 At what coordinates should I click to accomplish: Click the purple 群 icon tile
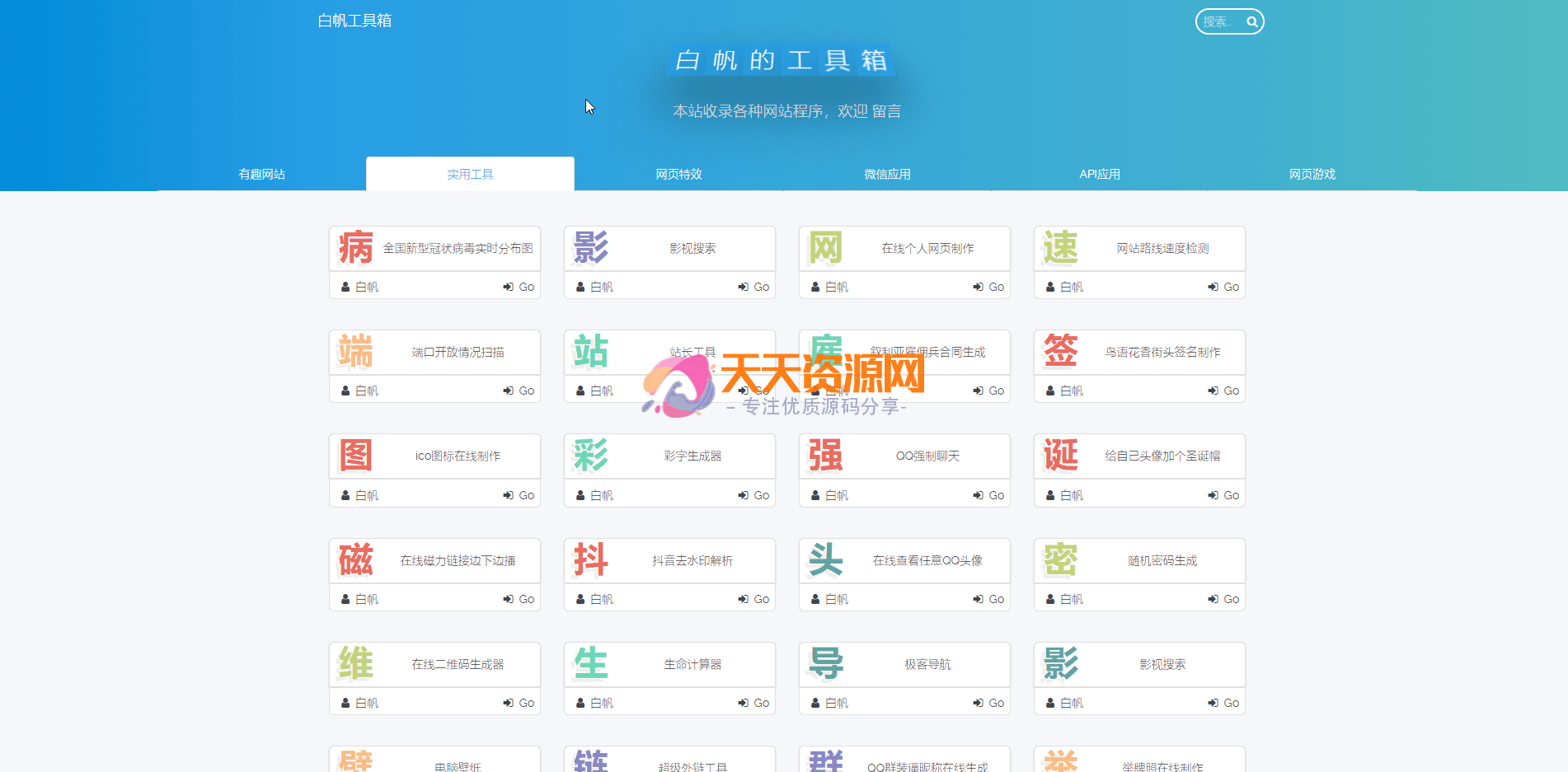click(x=825, y=761)
